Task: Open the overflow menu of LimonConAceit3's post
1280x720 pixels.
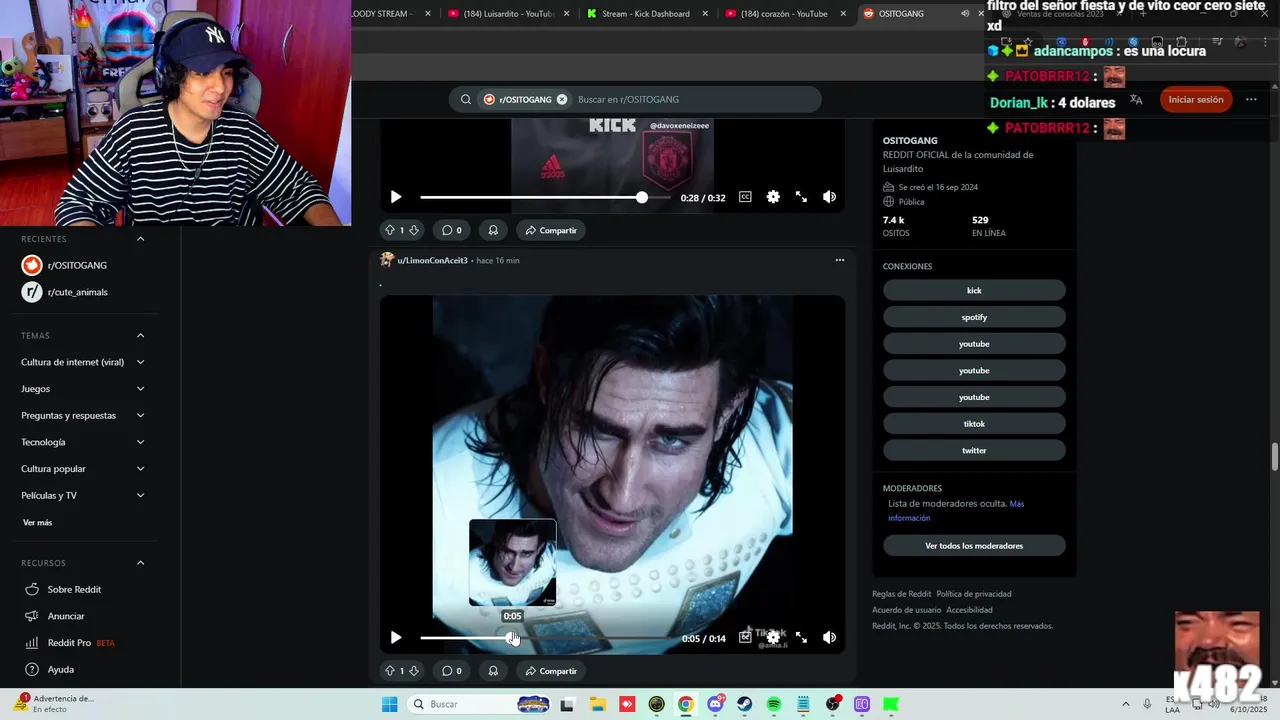Action: (x=840, y=260)
